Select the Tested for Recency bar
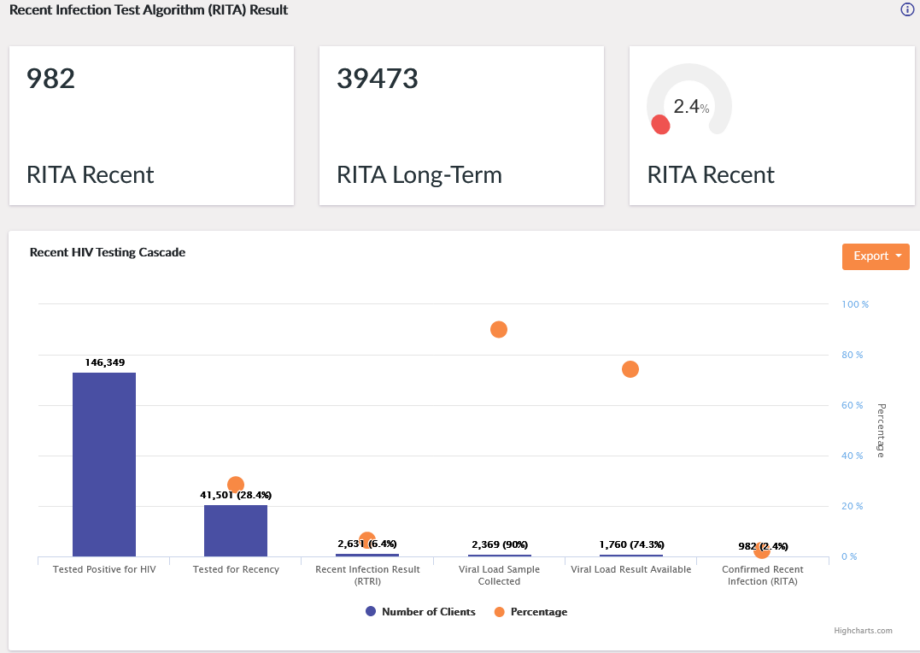The height and width of the screenshot is (653, 920). click(x=235, y=531)
